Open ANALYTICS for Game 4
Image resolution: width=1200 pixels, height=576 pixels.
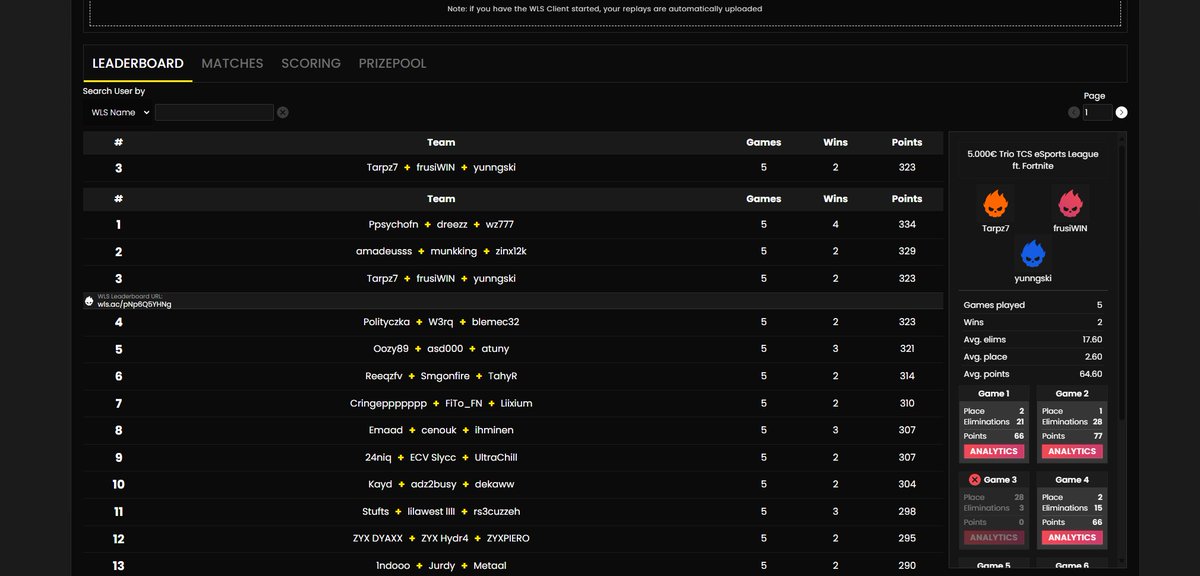1072,537
